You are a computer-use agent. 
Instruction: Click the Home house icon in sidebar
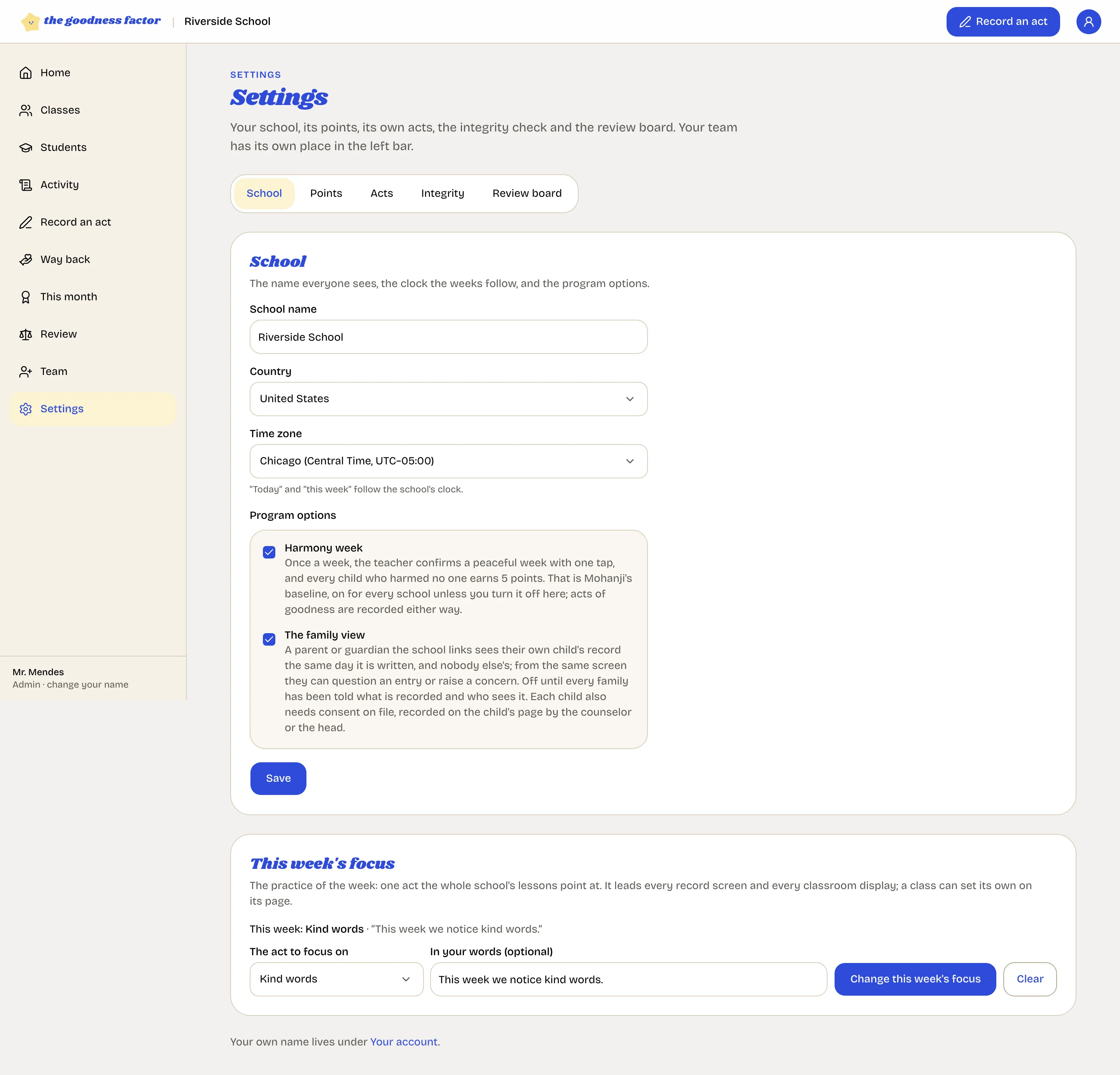coord(26,73)
